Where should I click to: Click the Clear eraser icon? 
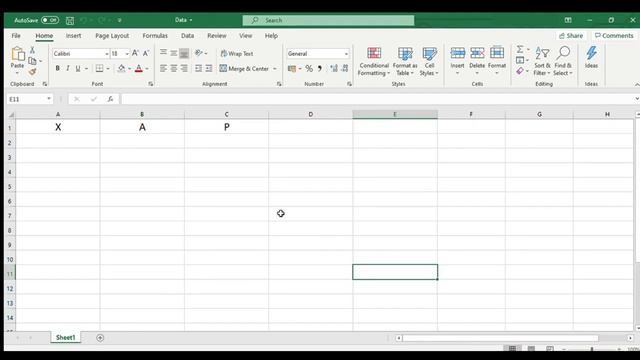coord(520,71)
